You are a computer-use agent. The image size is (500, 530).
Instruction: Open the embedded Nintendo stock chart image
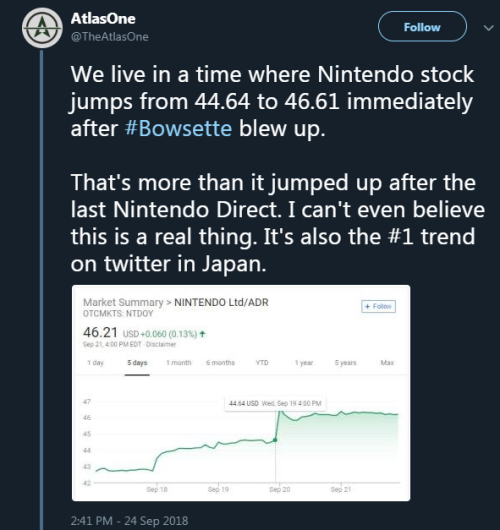(241, 393)
